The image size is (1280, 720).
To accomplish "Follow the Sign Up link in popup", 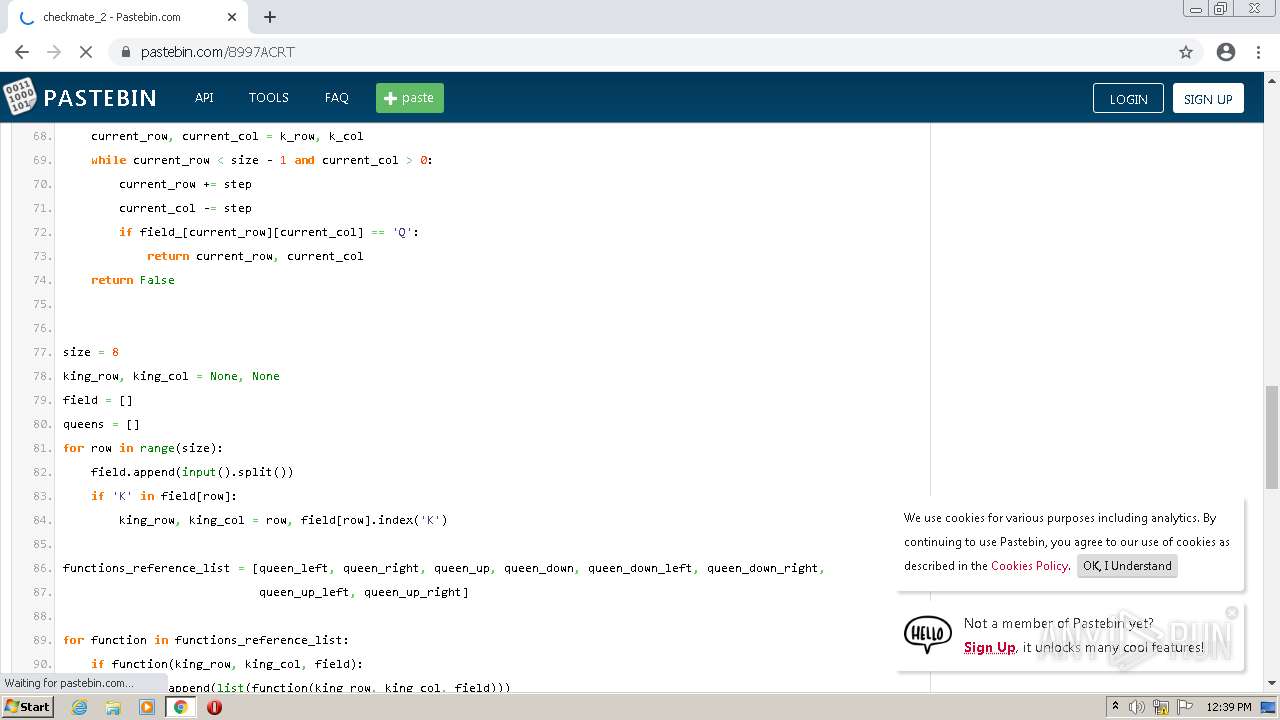I will [989, 647].
